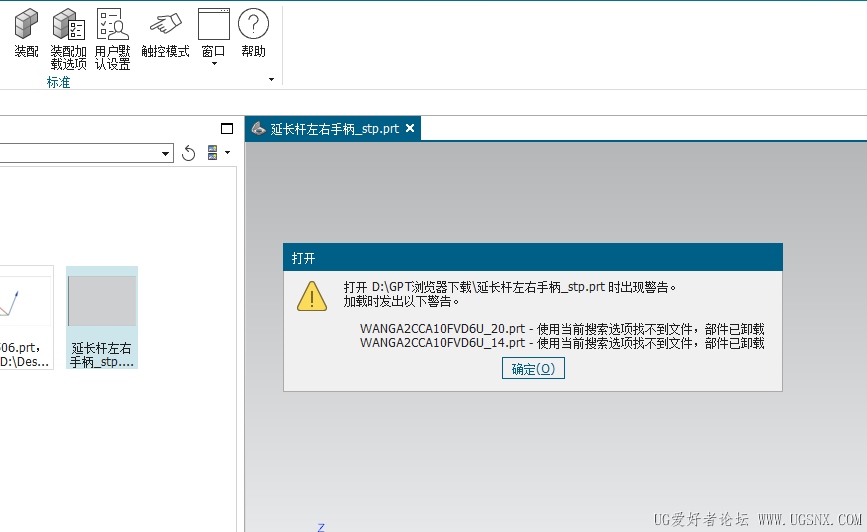Close the 延长杆左右手柄_stp.prt tab
This screenshot has width=867, height=532.
410,128
